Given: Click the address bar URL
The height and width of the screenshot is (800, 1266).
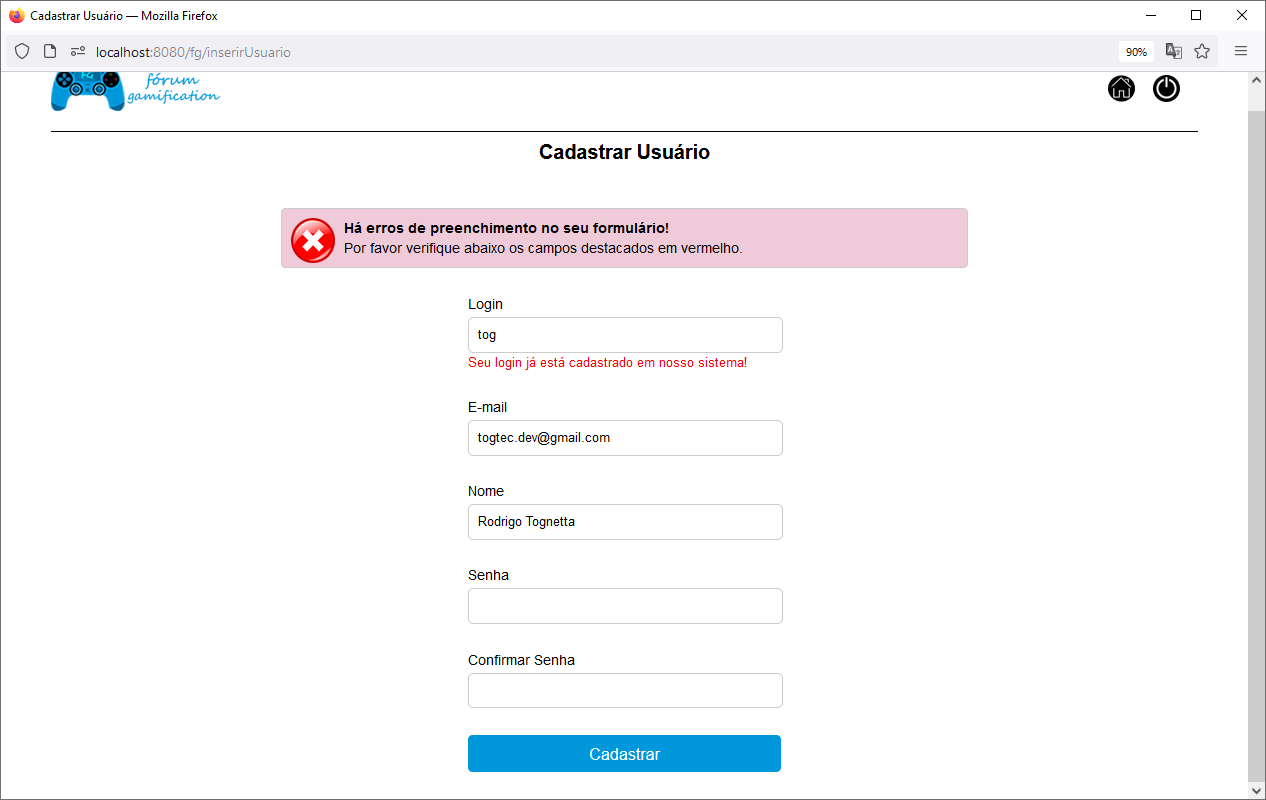Looking at the screenshot, I should [x=194, y=52].
